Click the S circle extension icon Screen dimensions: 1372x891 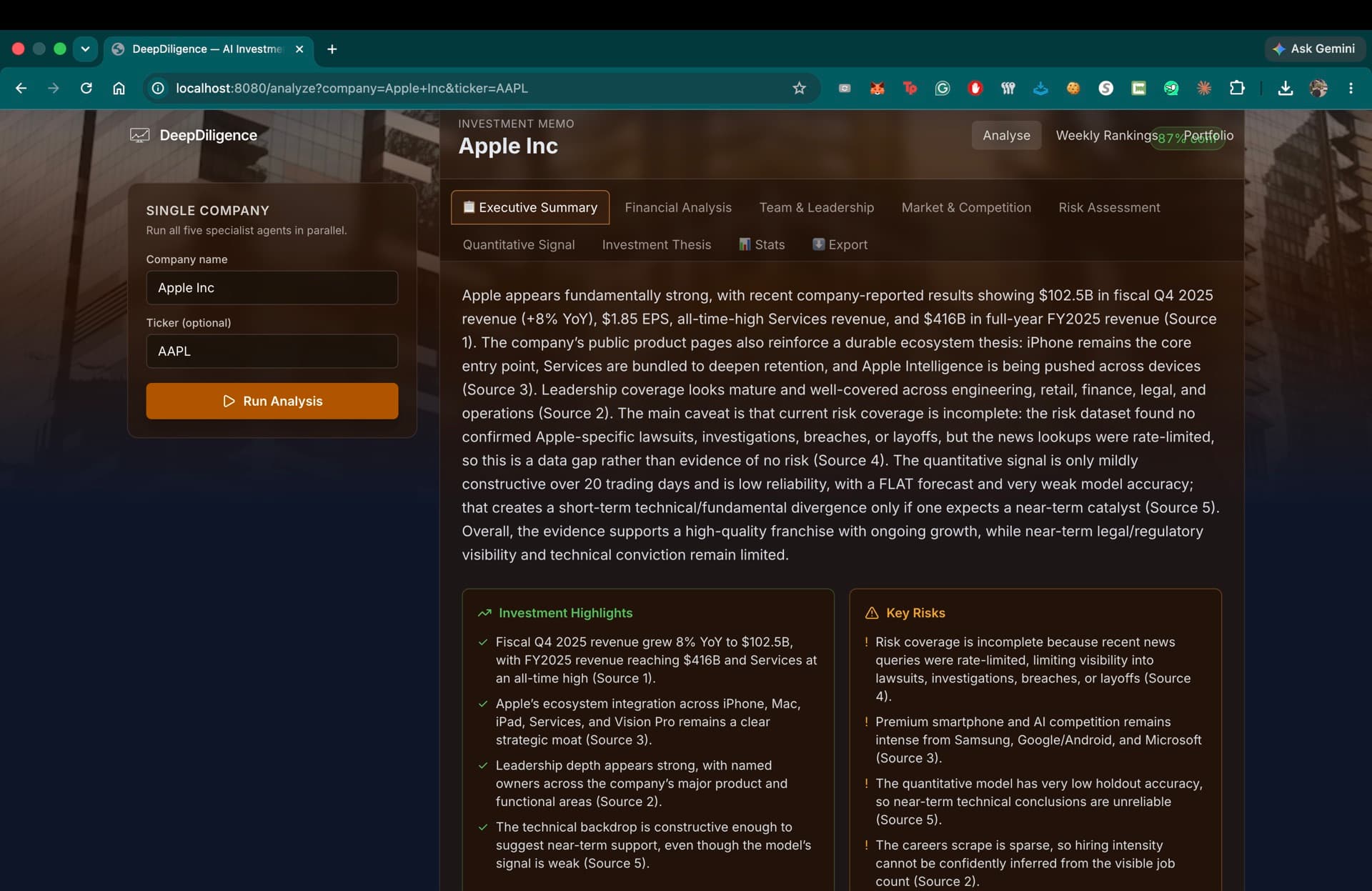point(1105,88)
